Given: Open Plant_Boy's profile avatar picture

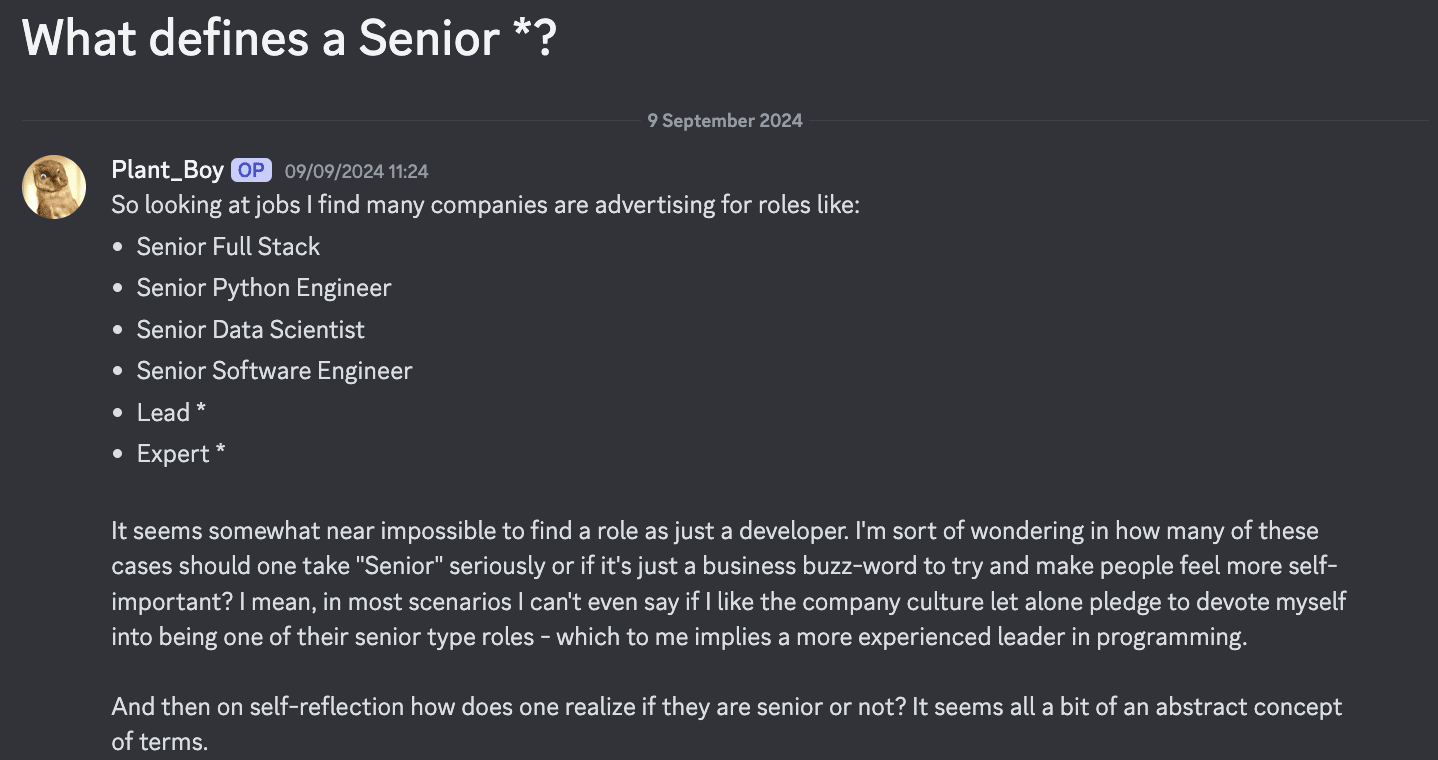Looking at the screenshot, I should tap(54, 187).
